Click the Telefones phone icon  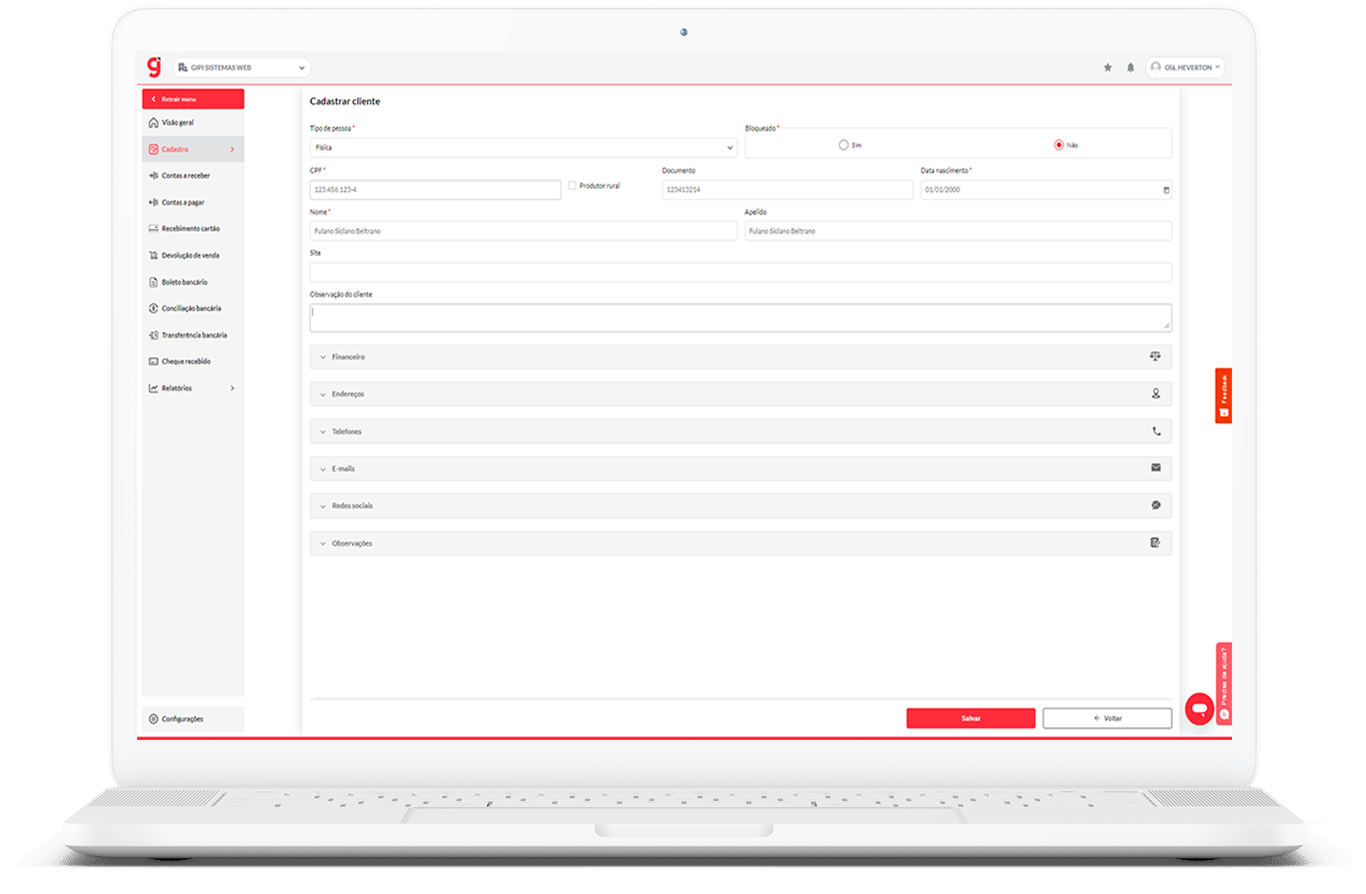pos(1156,431)
